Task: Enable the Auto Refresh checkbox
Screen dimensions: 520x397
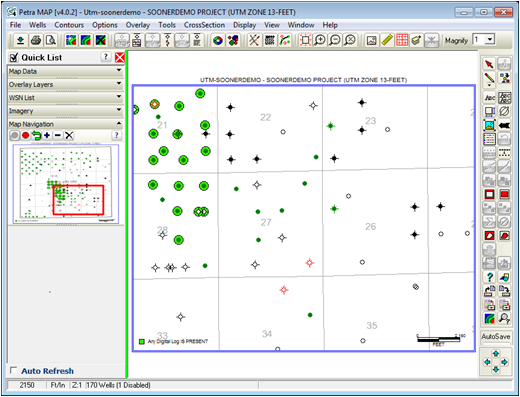Action: click(13, 370)
